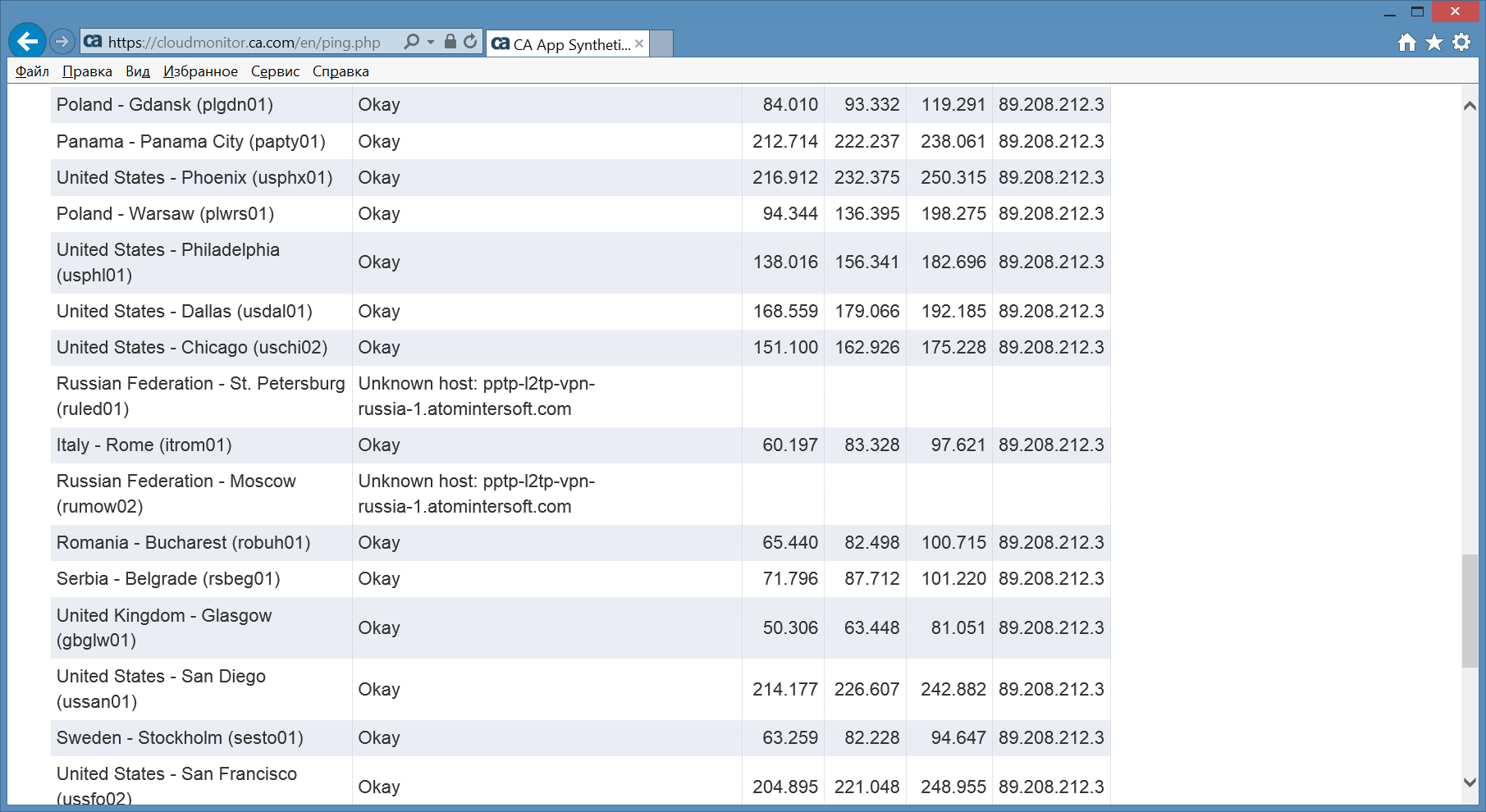This screenshot has width=1486, height=812.
Task: Select 'Sweden - Stockholm (sesto01)' cell
Action: [201, 738]
